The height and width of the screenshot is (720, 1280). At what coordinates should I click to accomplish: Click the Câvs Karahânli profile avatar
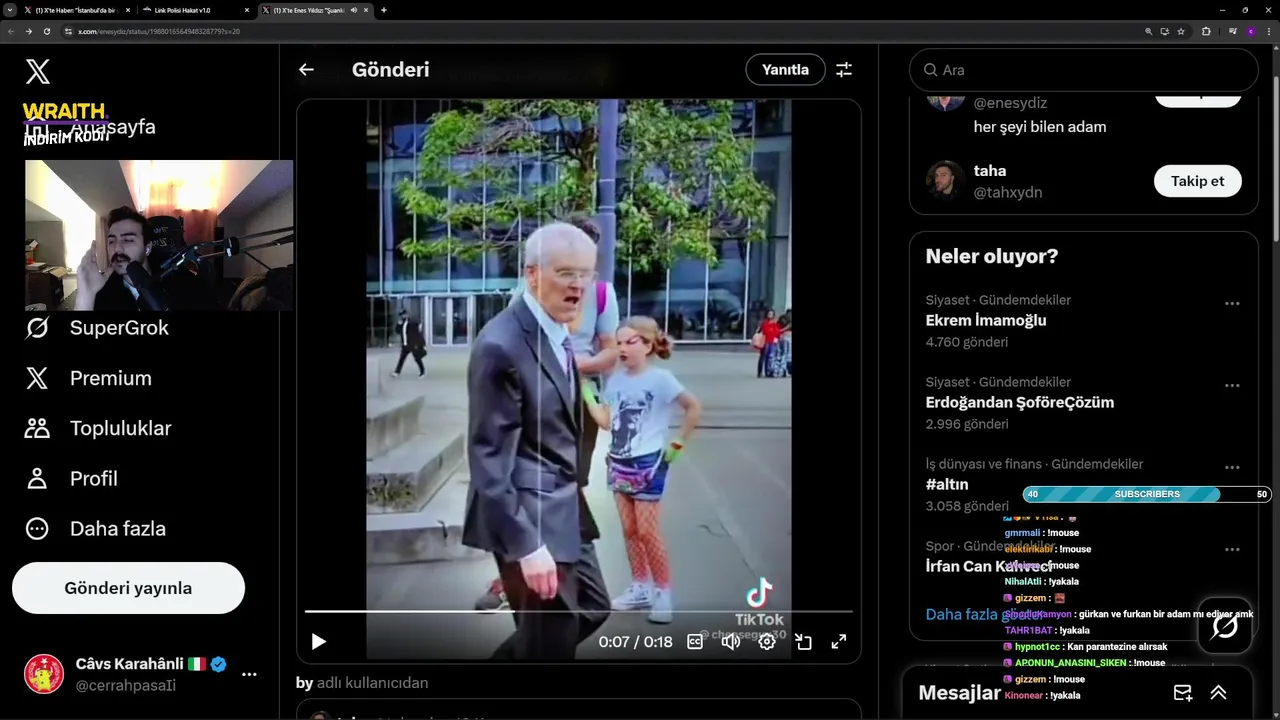[44, 674]
